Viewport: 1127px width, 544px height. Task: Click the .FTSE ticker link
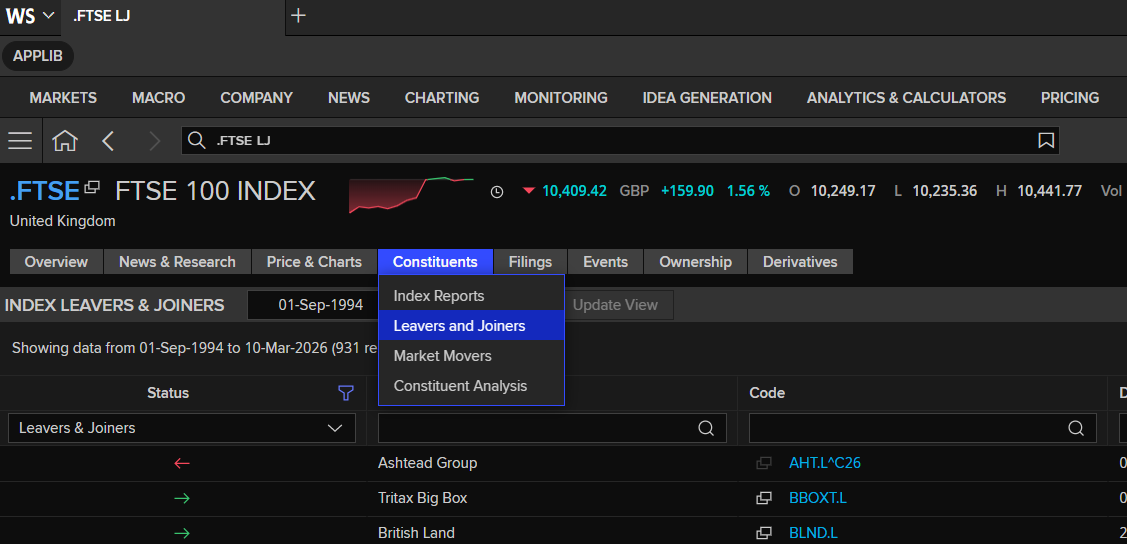click(45, 192)
